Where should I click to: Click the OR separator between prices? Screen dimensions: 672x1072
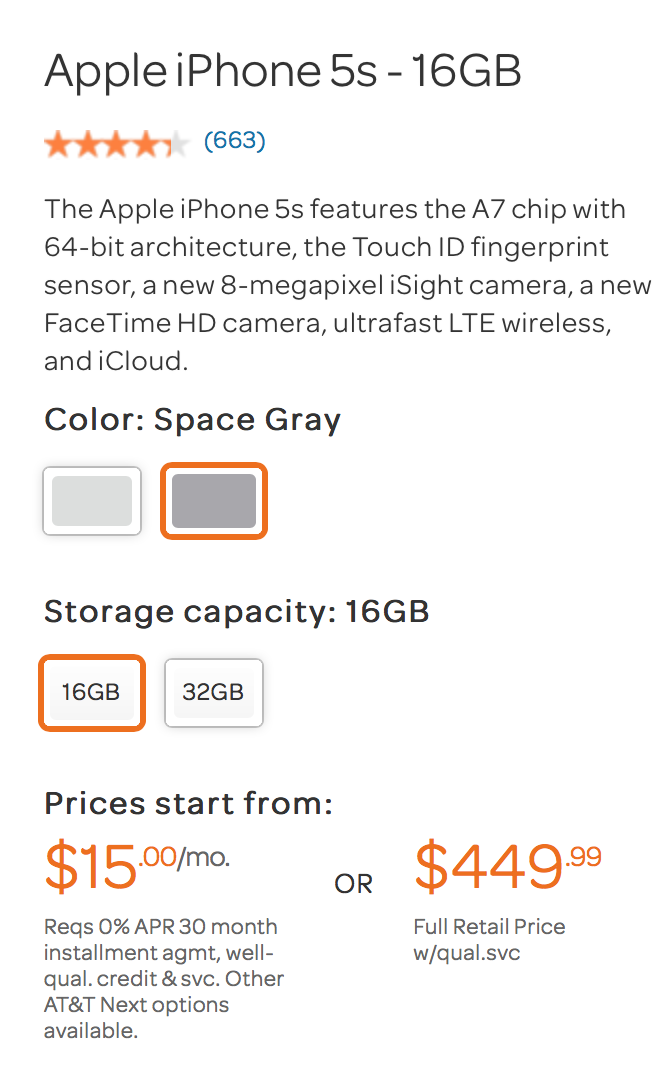point(353,884)
